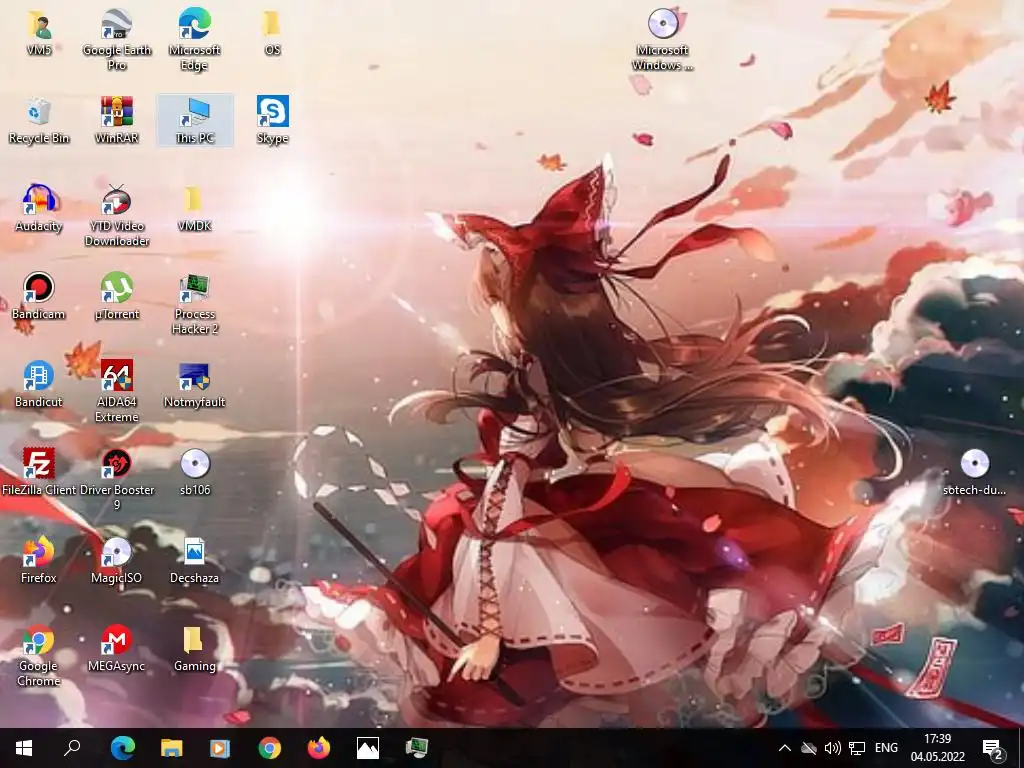Open network status tray icon
The image size is (1024, 768).
pyautogui.click(x=857, y=748)
